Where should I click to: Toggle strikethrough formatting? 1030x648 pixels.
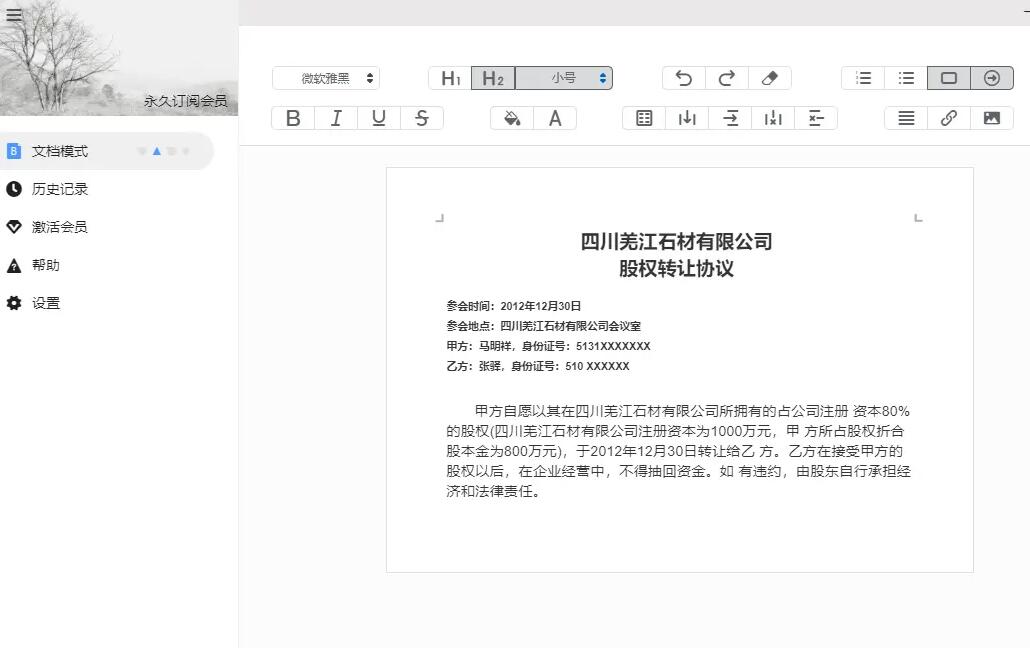pos(422,117)
